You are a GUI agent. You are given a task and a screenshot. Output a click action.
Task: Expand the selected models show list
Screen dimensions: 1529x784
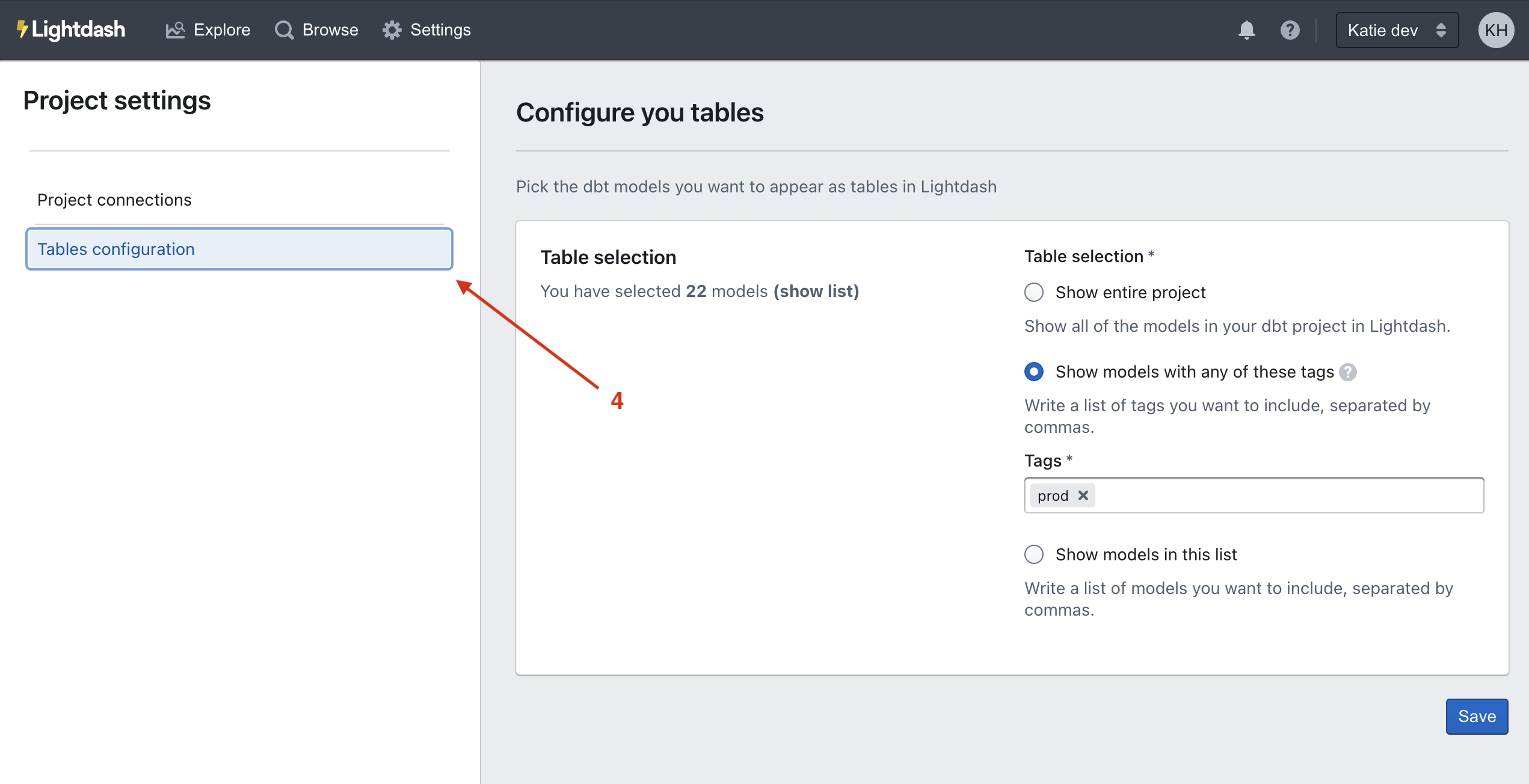pos(816,291)
